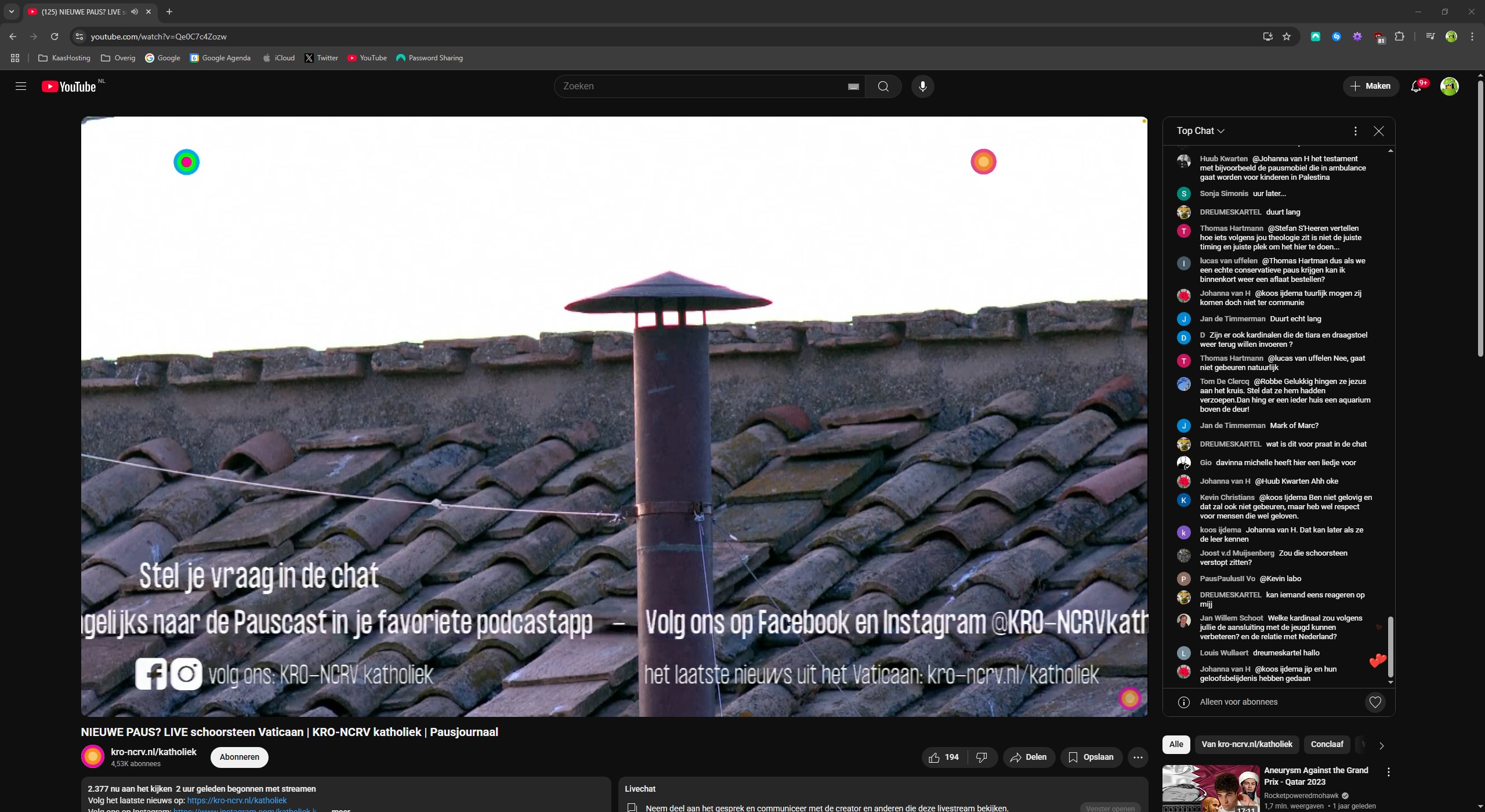Click the microphone voice search icon

pos(922,86)
